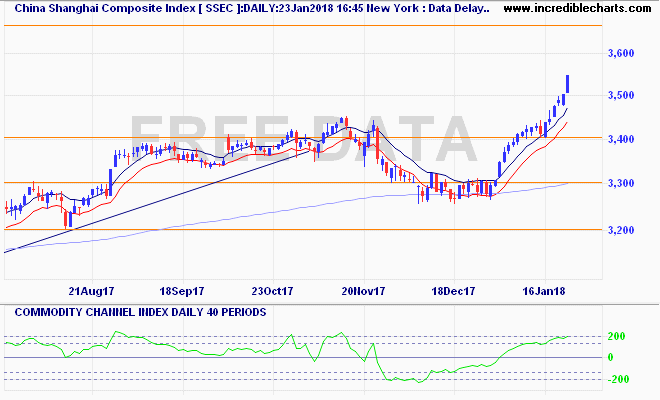
Task: Click the [ SSEC ] ticker symbol in the title
Action: (x=221, y=8)
